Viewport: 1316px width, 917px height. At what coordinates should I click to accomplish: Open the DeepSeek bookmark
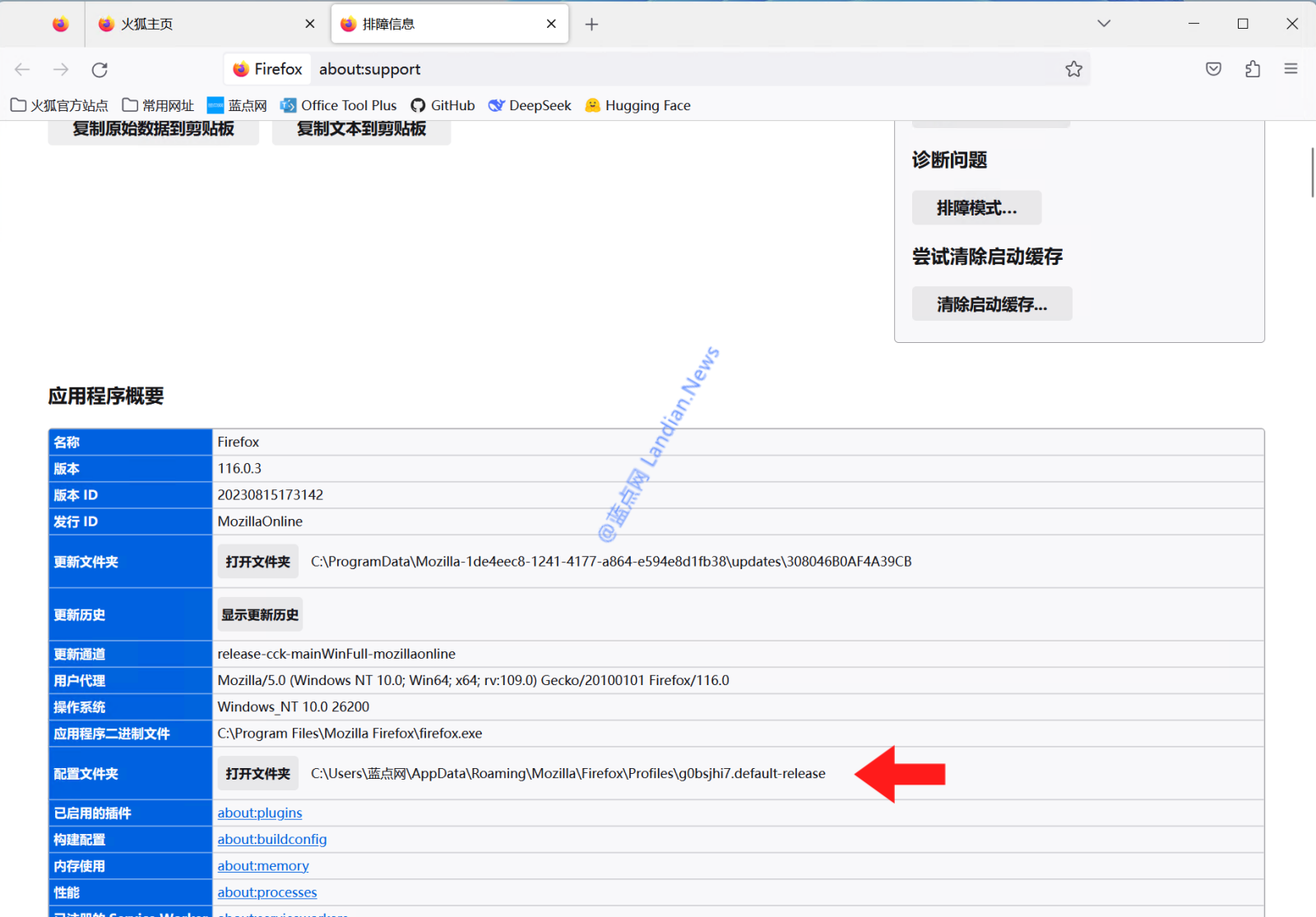click(530, 105)
